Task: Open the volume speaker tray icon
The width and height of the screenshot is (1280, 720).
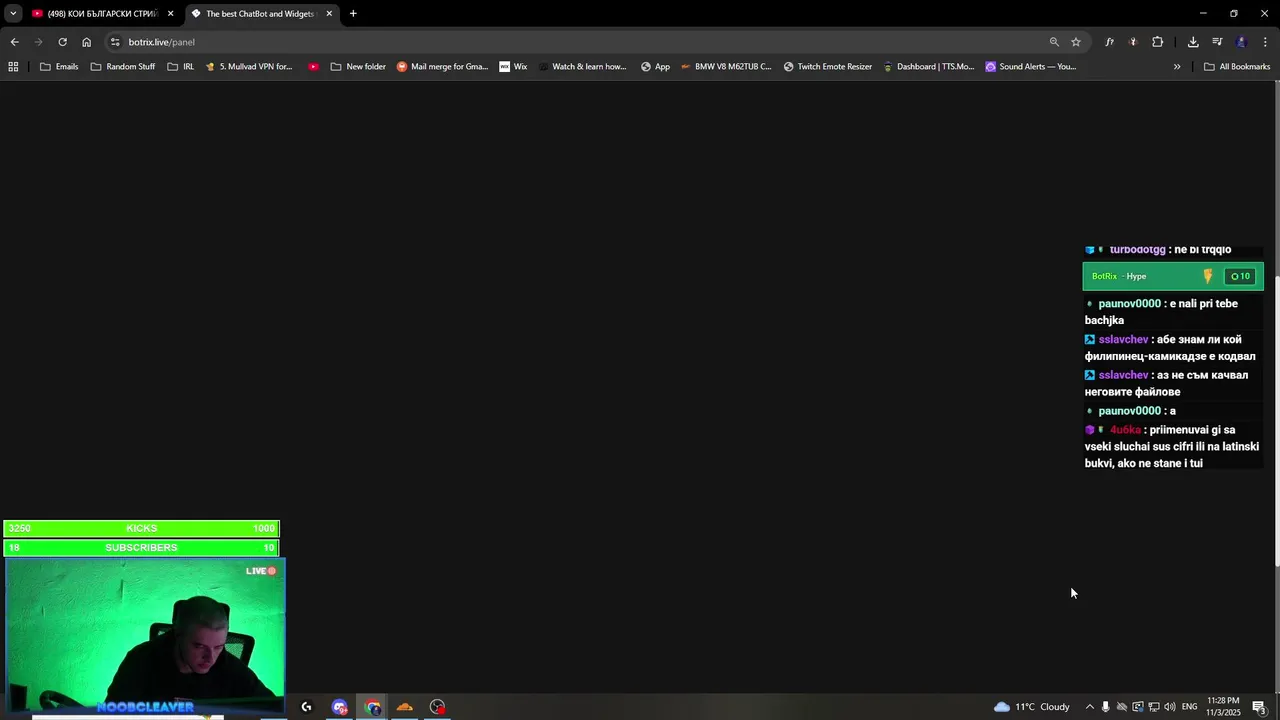Action: [1169, 707]
